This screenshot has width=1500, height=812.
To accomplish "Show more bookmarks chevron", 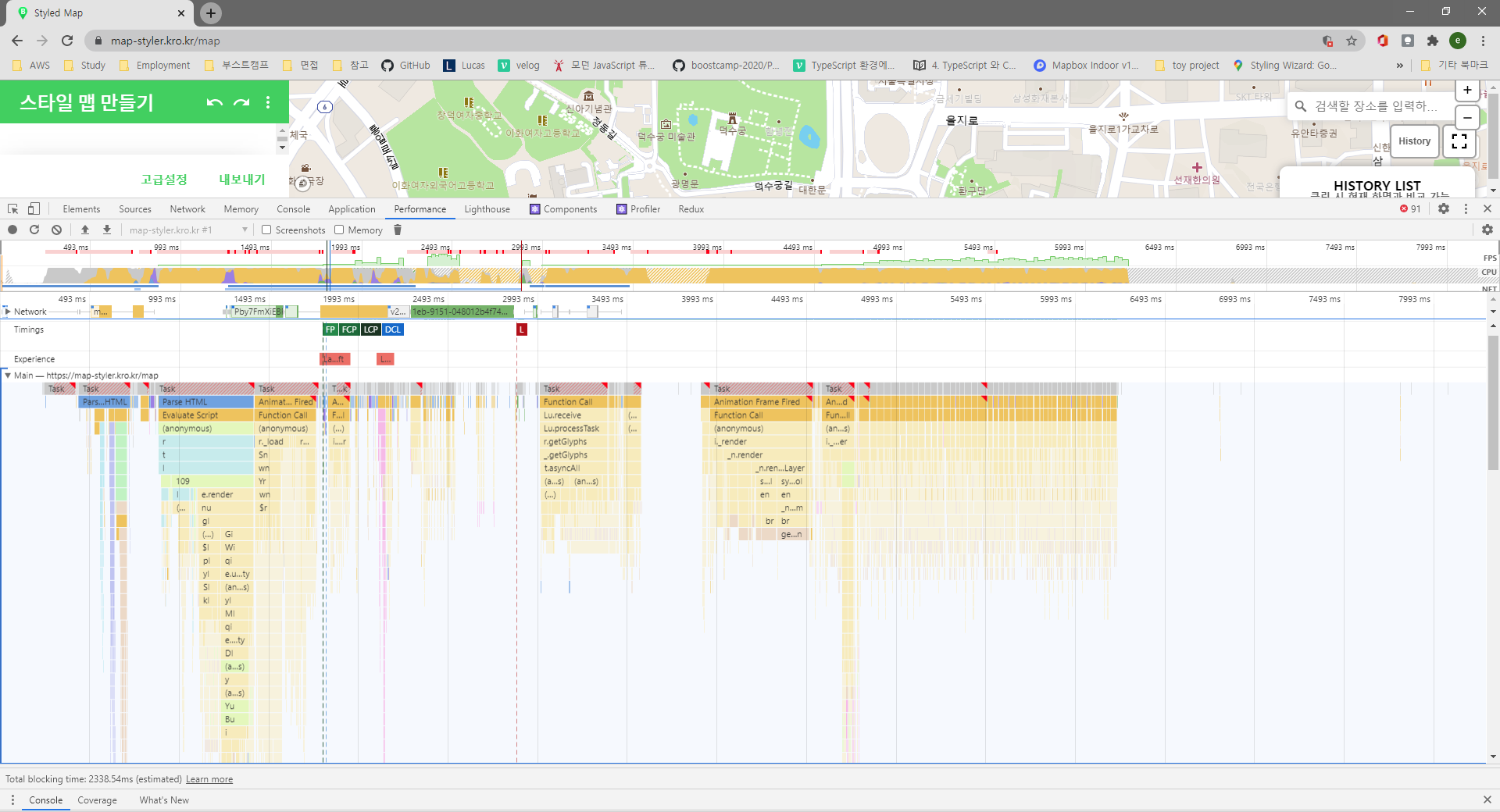I will (x=1399, y=66).
